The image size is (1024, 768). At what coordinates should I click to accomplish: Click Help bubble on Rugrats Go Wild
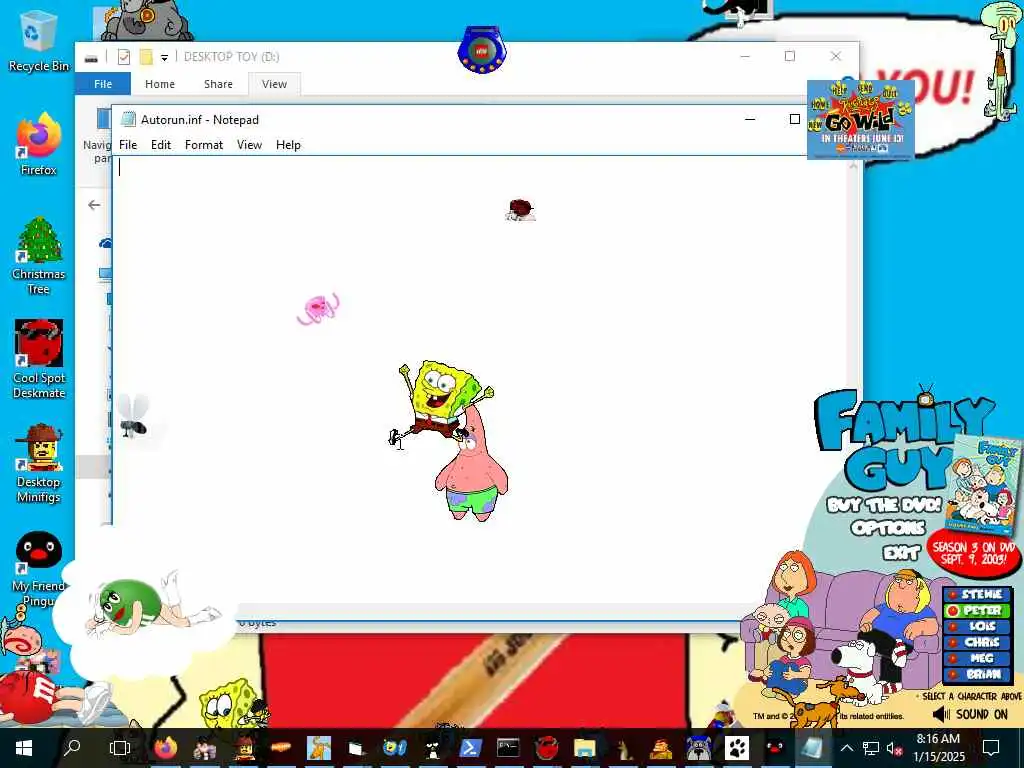[x=839, y=89]
